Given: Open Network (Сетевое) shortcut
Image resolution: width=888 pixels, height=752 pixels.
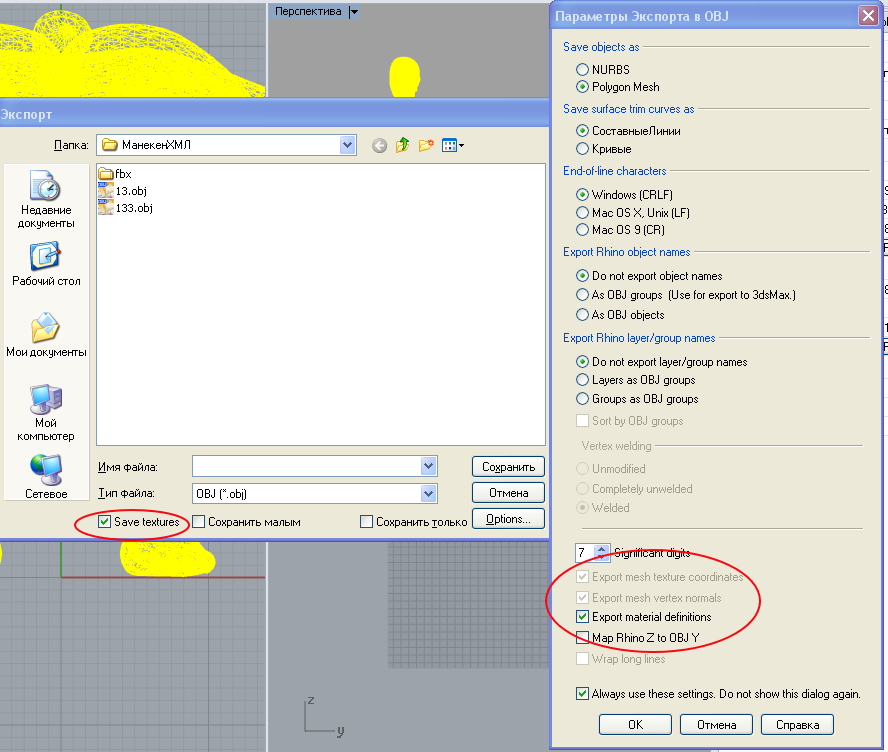Looking at the screenshot, I should tap(46, 477).
